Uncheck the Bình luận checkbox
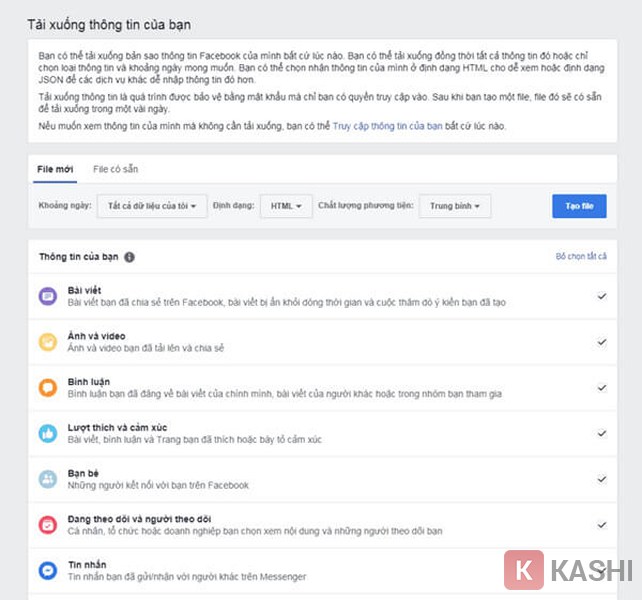The width and height of the screenshot is (642, 600). [601, 388]
